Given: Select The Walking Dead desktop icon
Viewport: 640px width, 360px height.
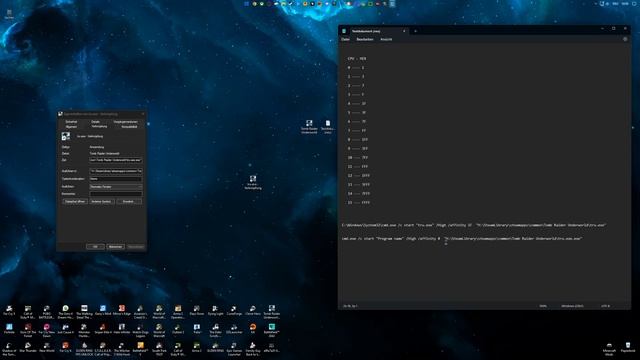Looking at the screenshot, I should (x=84, y=312).
